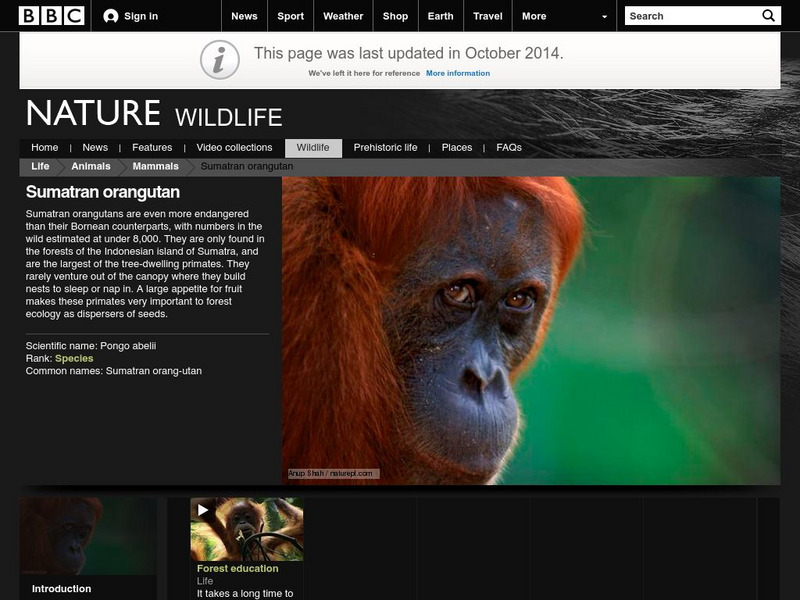
Task: Click the Mammals breadcrumb
Action: pos(156,166)
